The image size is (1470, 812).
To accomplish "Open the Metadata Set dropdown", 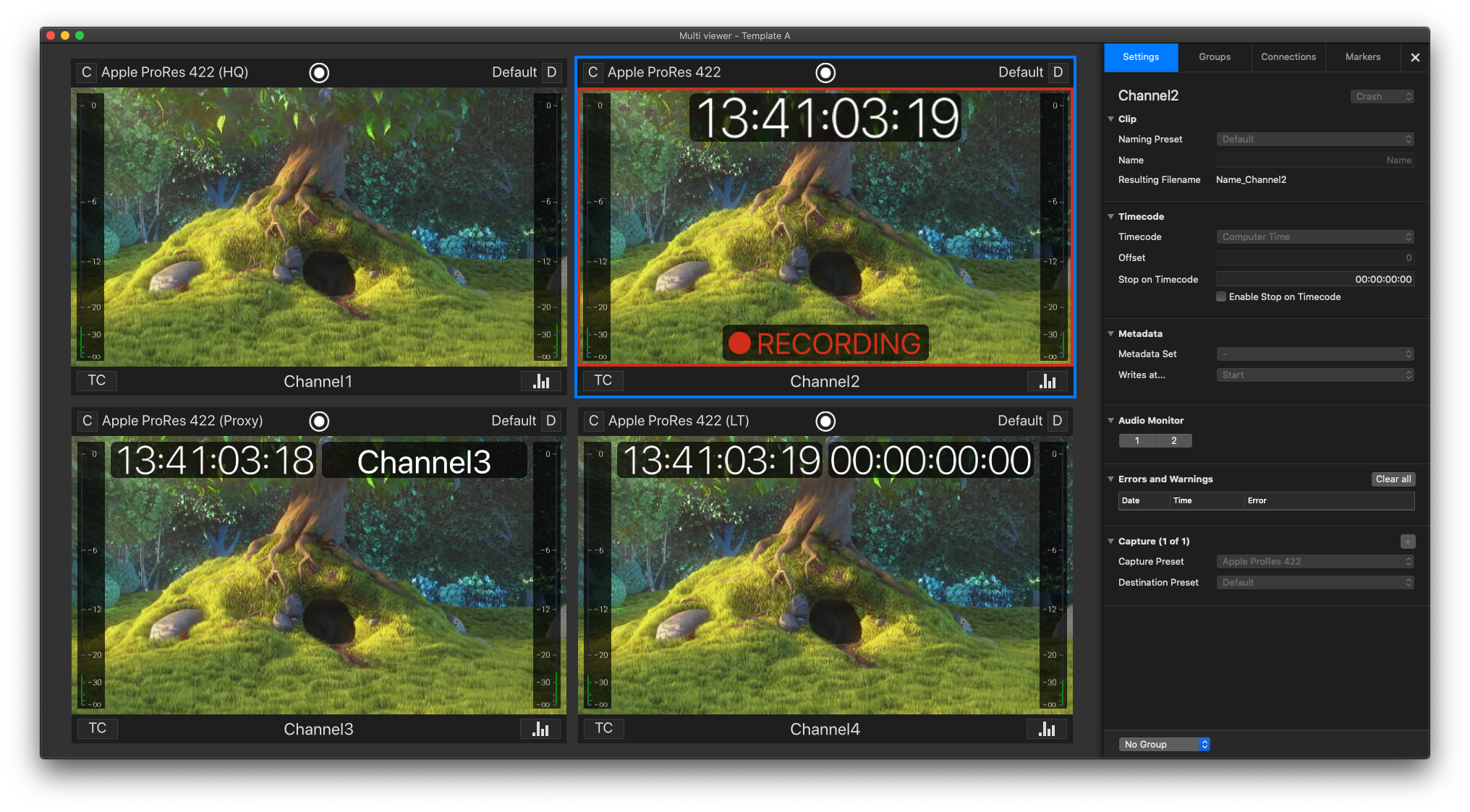I will [x=1315, y=354].
